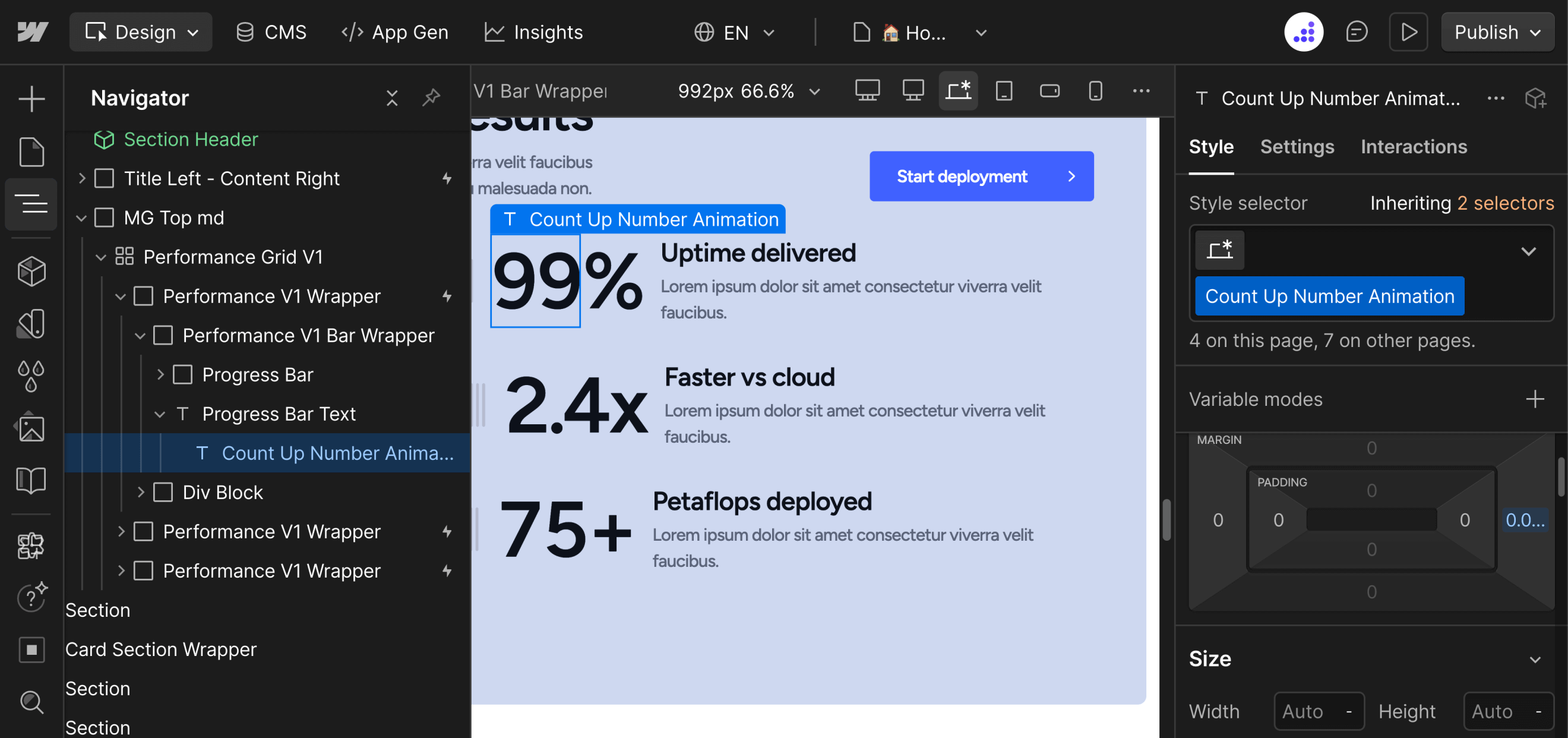The width and height of the screenshot is (1568, 738).
Task: Open the comments icon
Action: [x=1356, y=31]
